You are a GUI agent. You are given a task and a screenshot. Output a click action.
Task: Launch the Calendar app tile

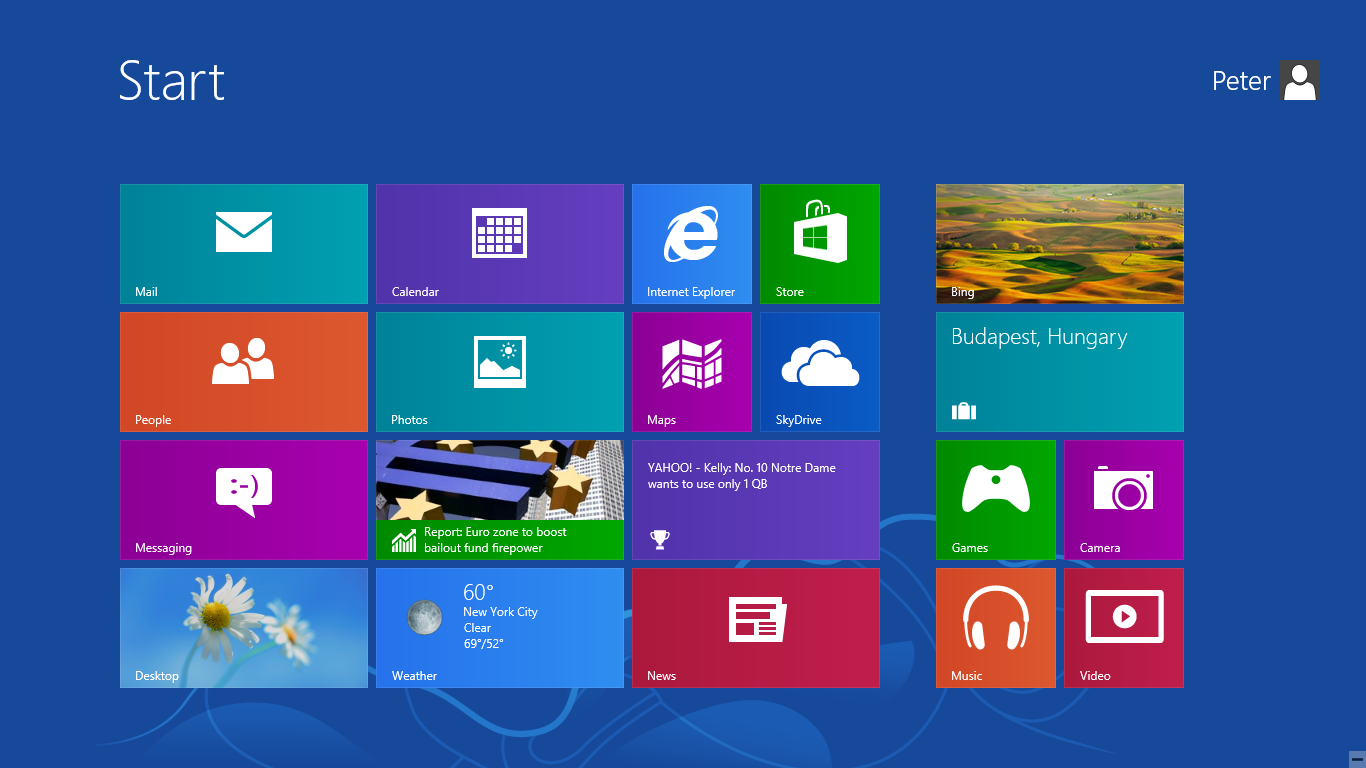point(500,244)
